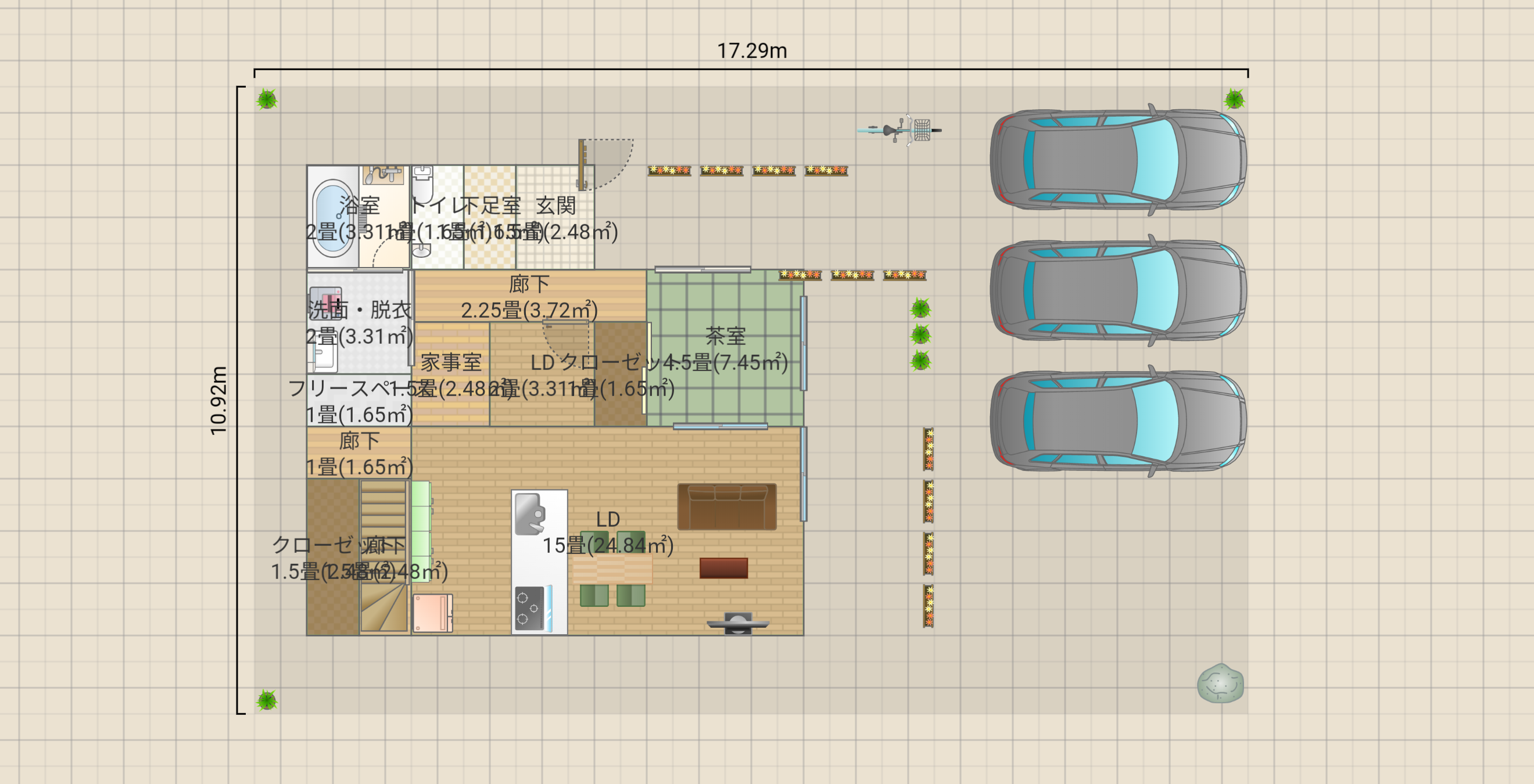Click the television on the LD wall
This screenshot has width=1534, height=784.
(x=738, y=623)
